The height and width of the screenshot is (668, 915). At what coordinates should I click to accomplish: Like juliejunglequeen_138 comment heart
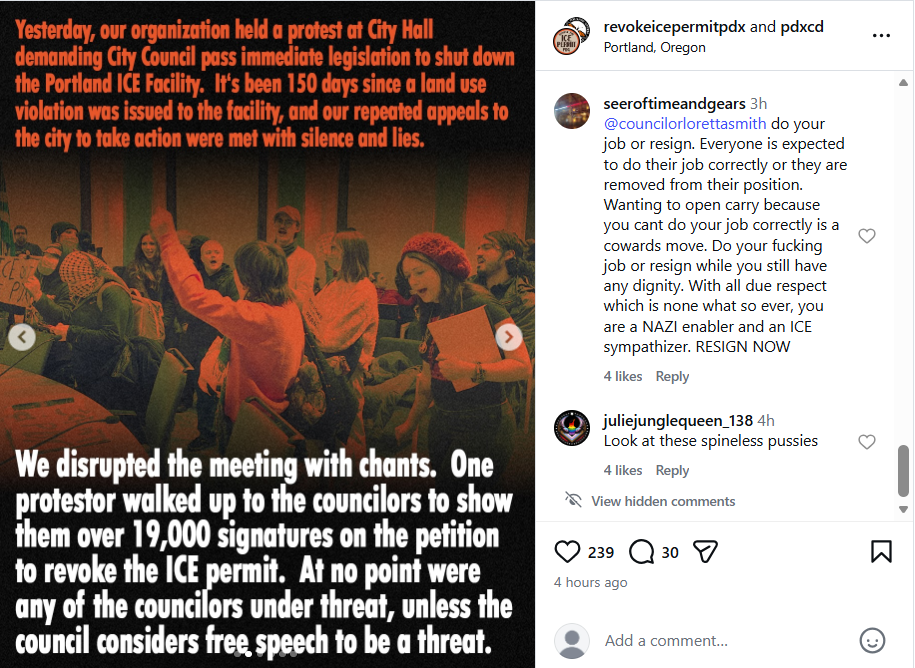pyautogui.click(x=867, y=442)
